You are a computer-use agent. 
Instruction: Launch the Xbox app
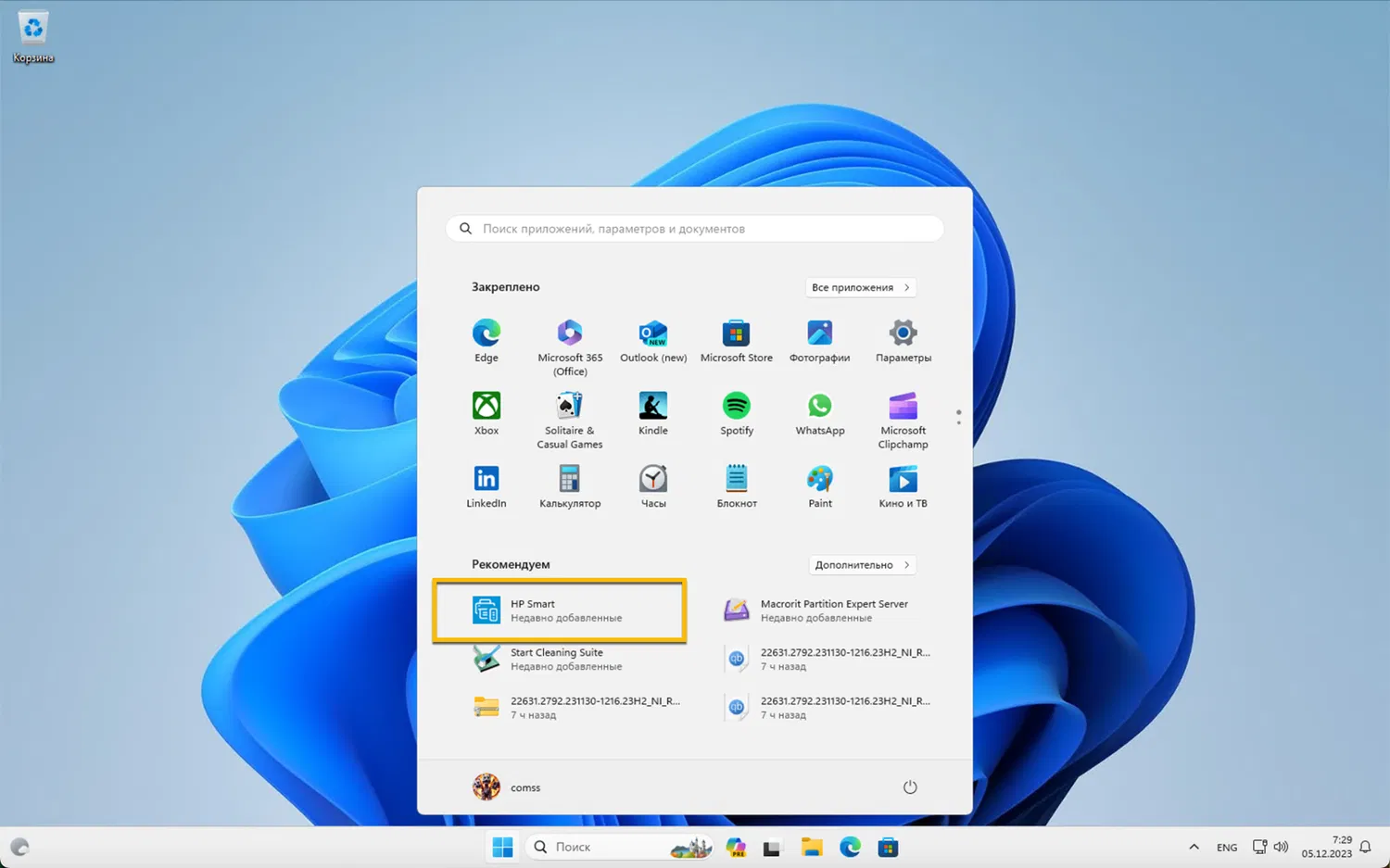(x=486, y=414)
